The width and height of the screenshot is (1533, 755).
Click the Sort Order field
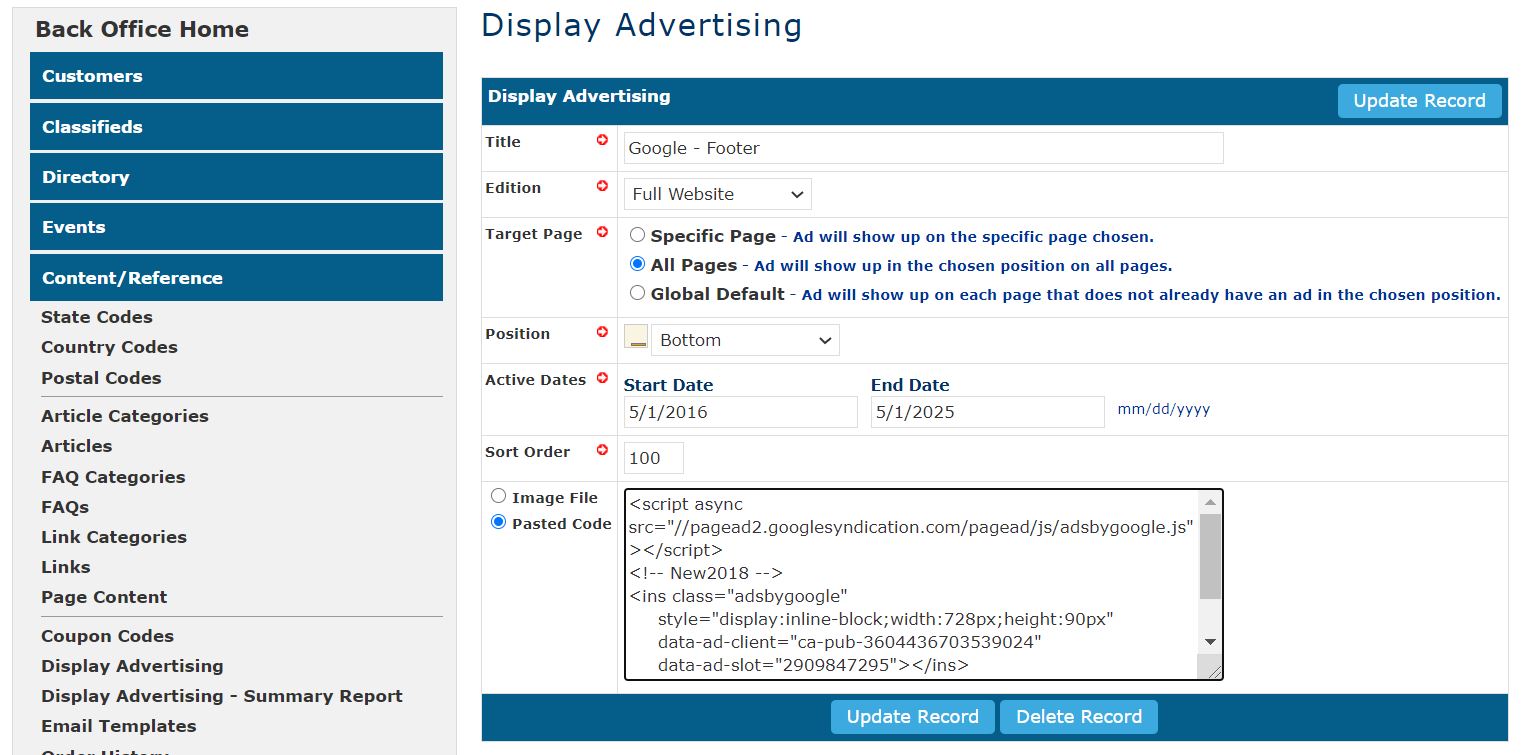(x=654, y=458)
